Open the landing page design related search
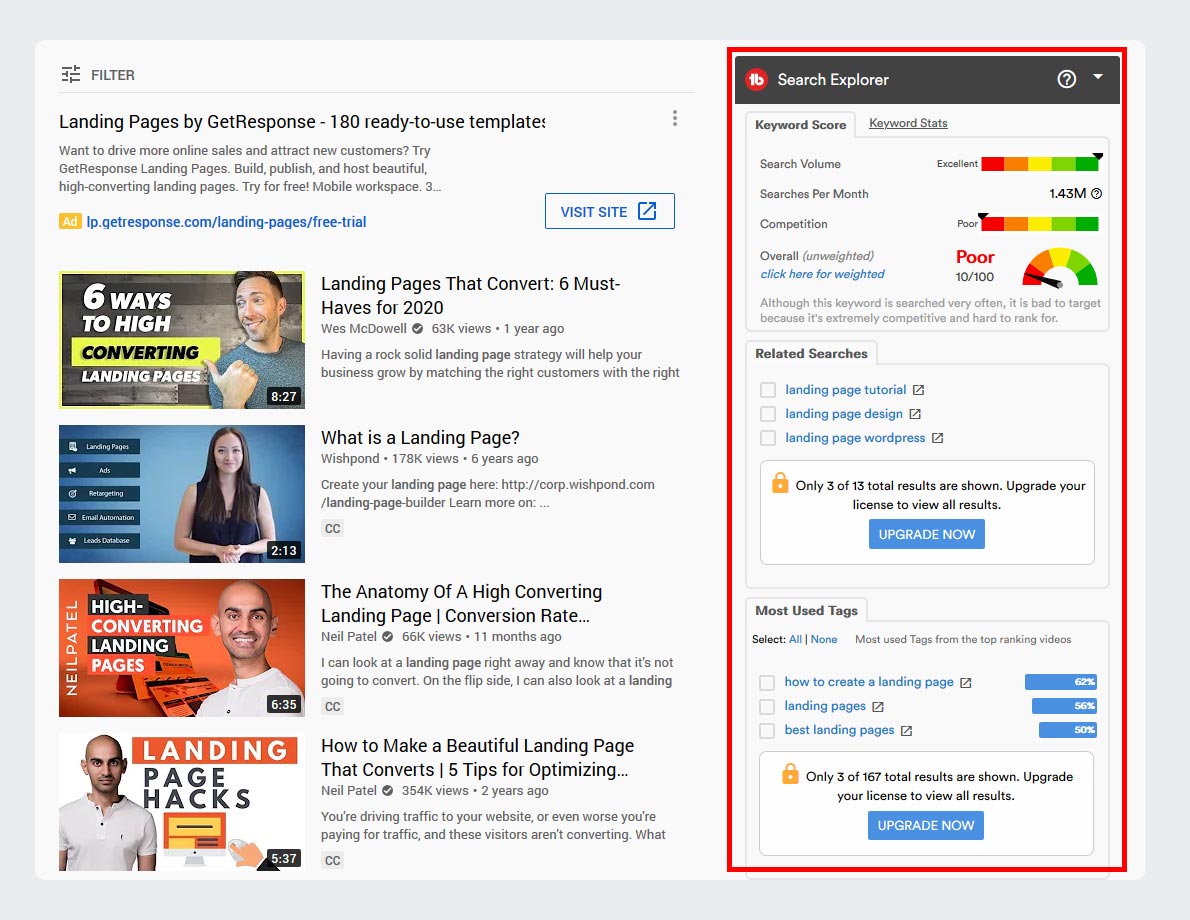1190x920 pixels. click(844, 414)
